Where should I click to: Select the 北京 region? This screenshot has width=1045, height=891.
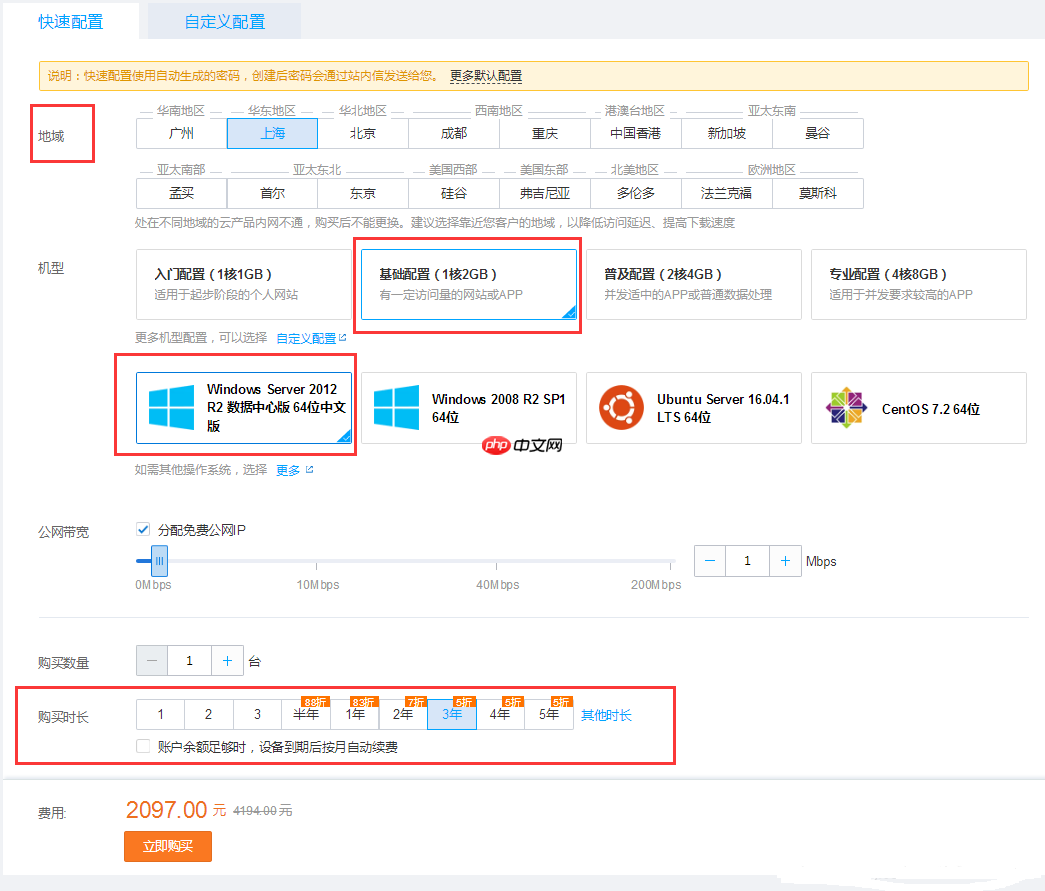[363, 133]
